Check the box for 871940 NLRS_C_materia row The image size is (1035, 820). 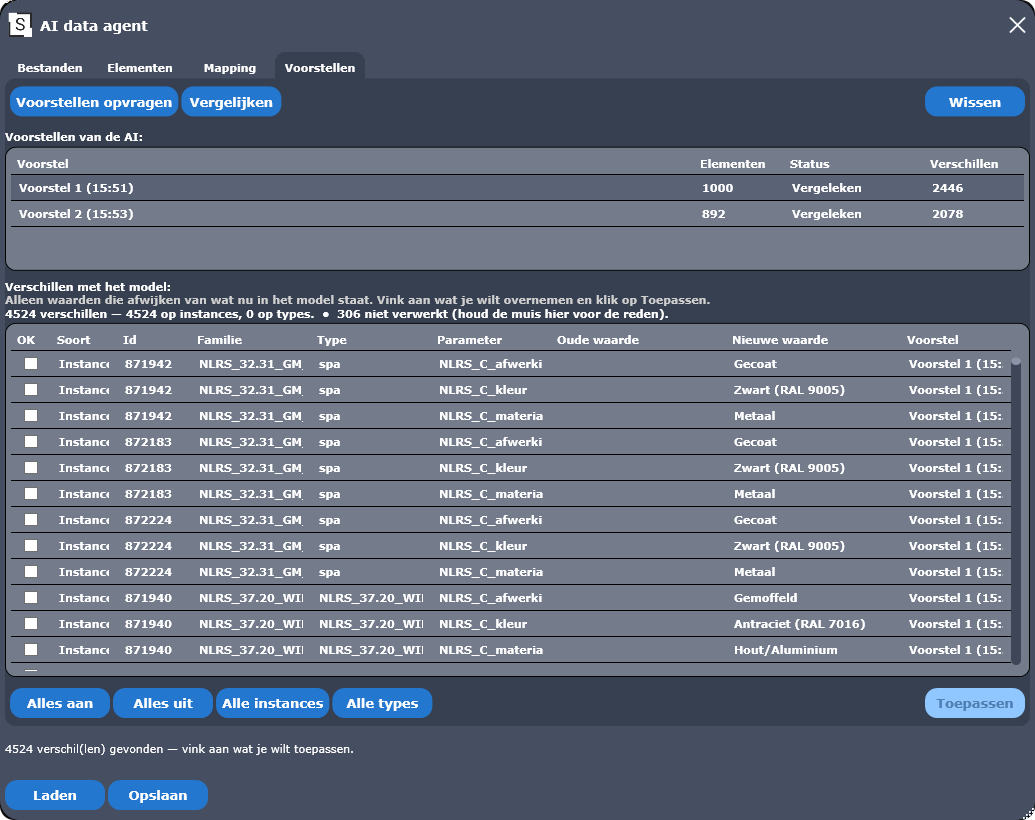(x=31, y=650)
